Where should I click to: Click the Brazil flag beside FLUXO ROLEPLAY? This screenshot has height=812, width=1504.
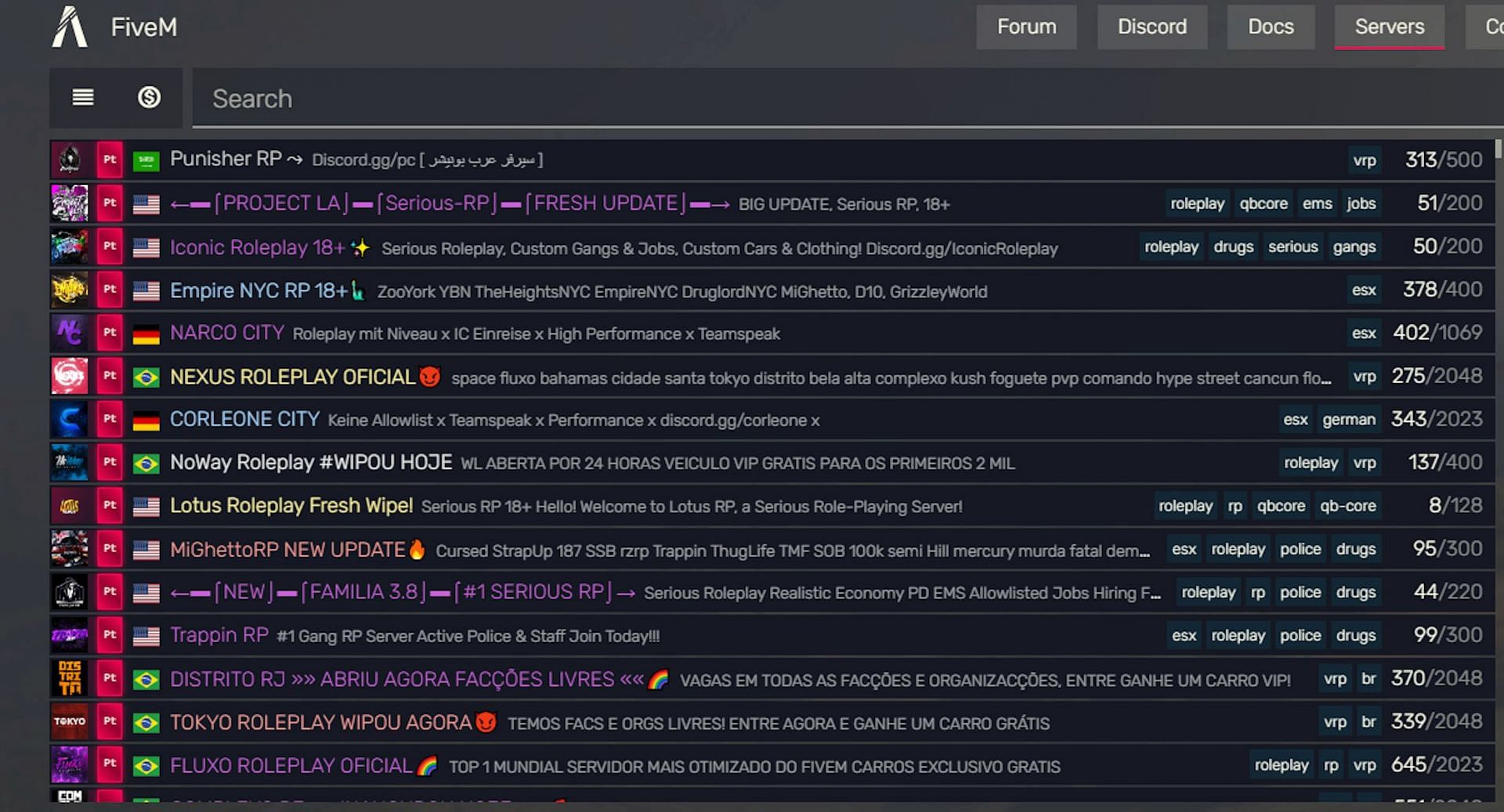(x=146, y=766)
